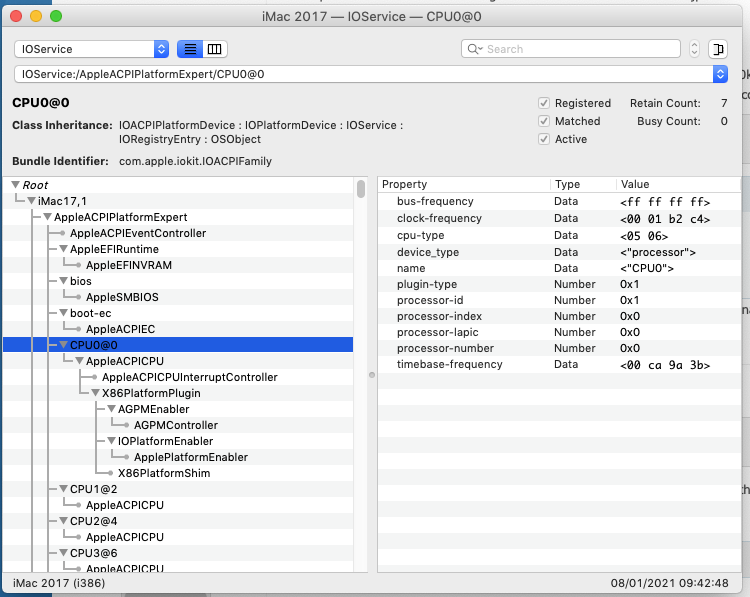Click inside the Search field
The height and width of the screenshot is (597, 750).
571,49
